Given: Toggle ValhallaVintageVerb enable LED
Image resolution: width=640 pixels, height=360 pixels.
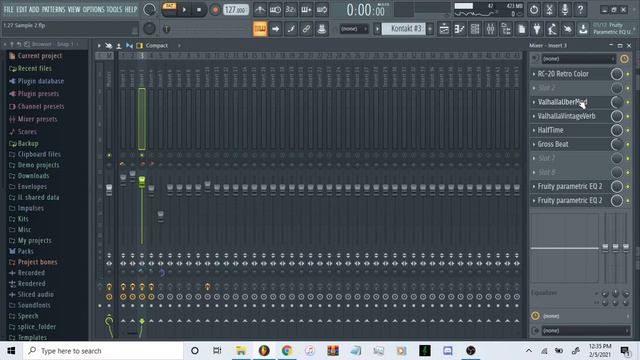Looking at the screenshot, I should 628,116.
